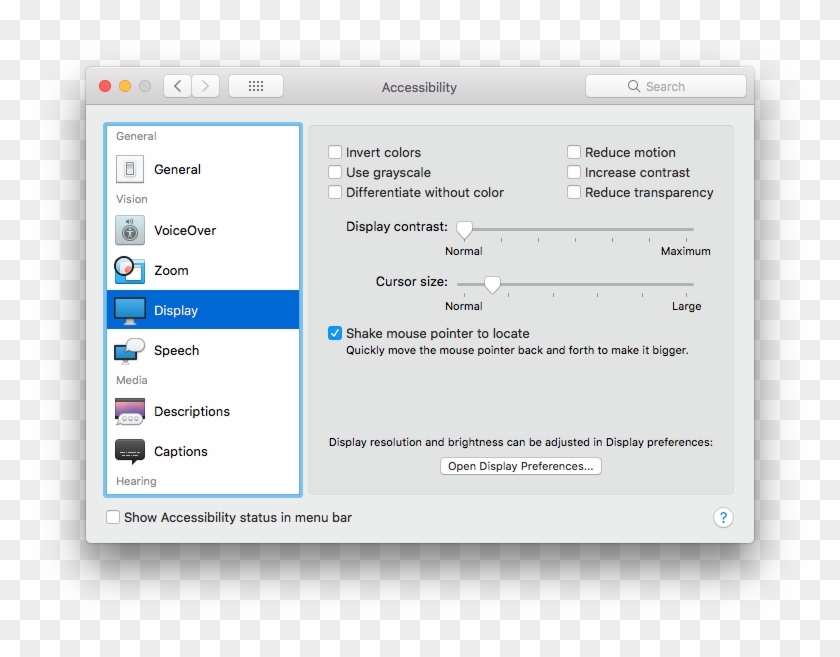Screen dimensions: 840x657
Task: Enable Increase contrast
Action: click(x=574, y=172)
